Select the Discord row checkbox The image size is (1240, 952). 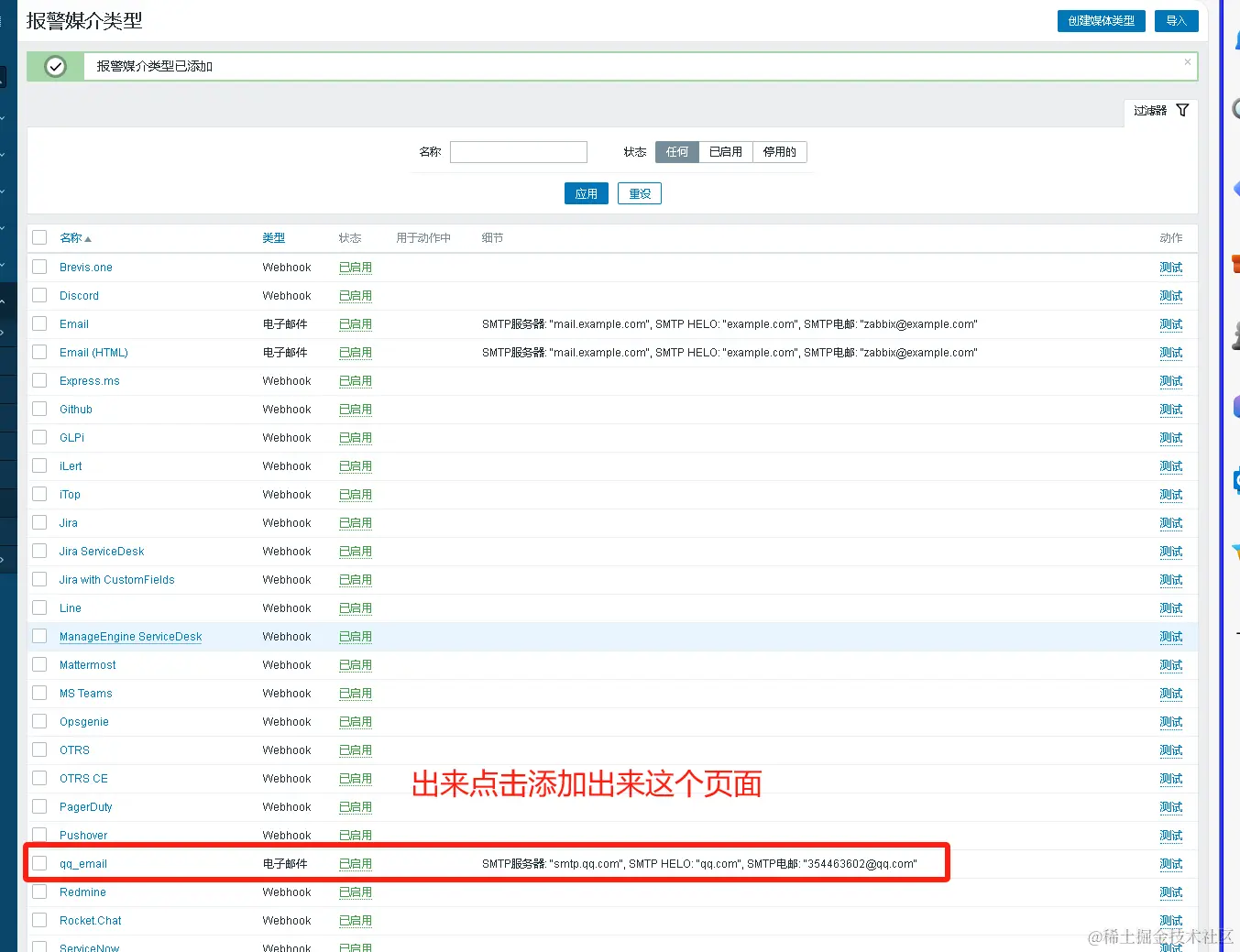pos(39,295)
